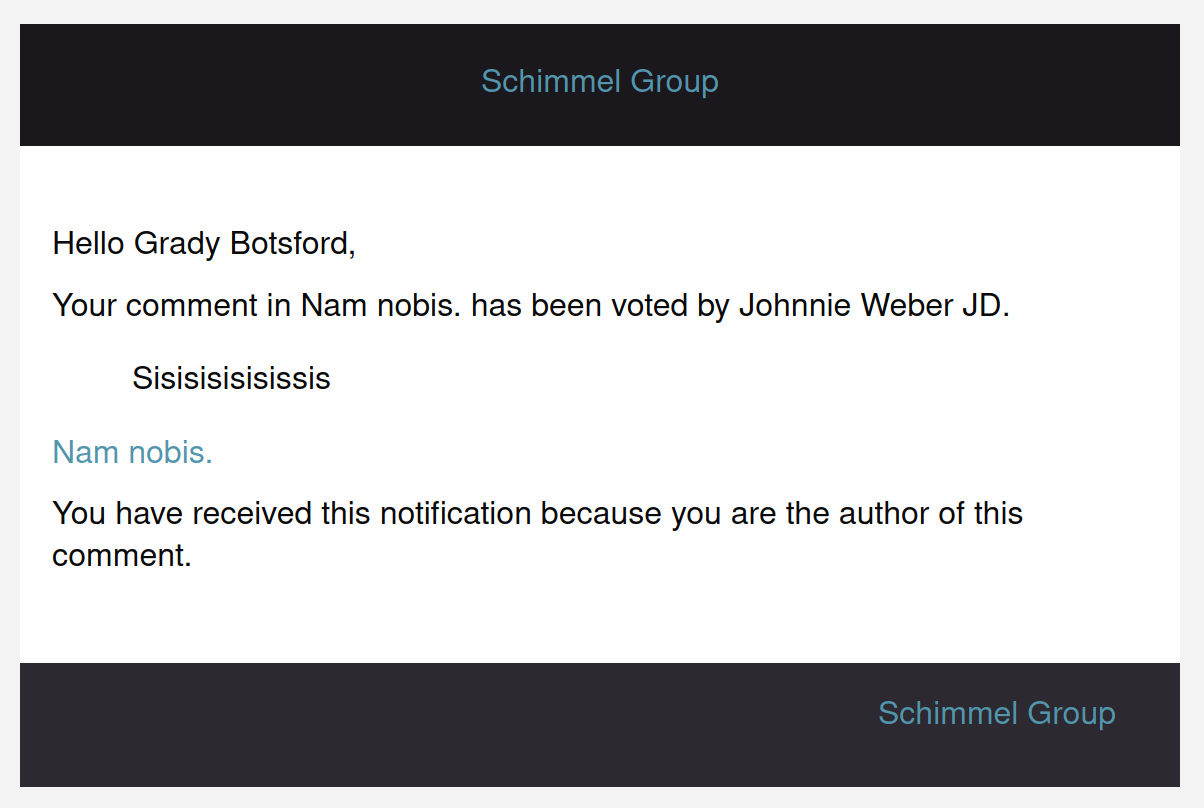Click the empty left side of the dark footer bar
1204x808 pixels.
tap(300, 724)
